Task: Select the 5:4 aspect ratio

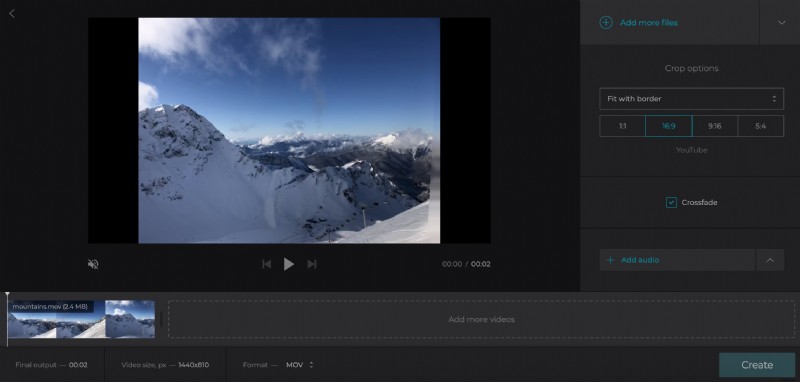Action: click(760, 126)
